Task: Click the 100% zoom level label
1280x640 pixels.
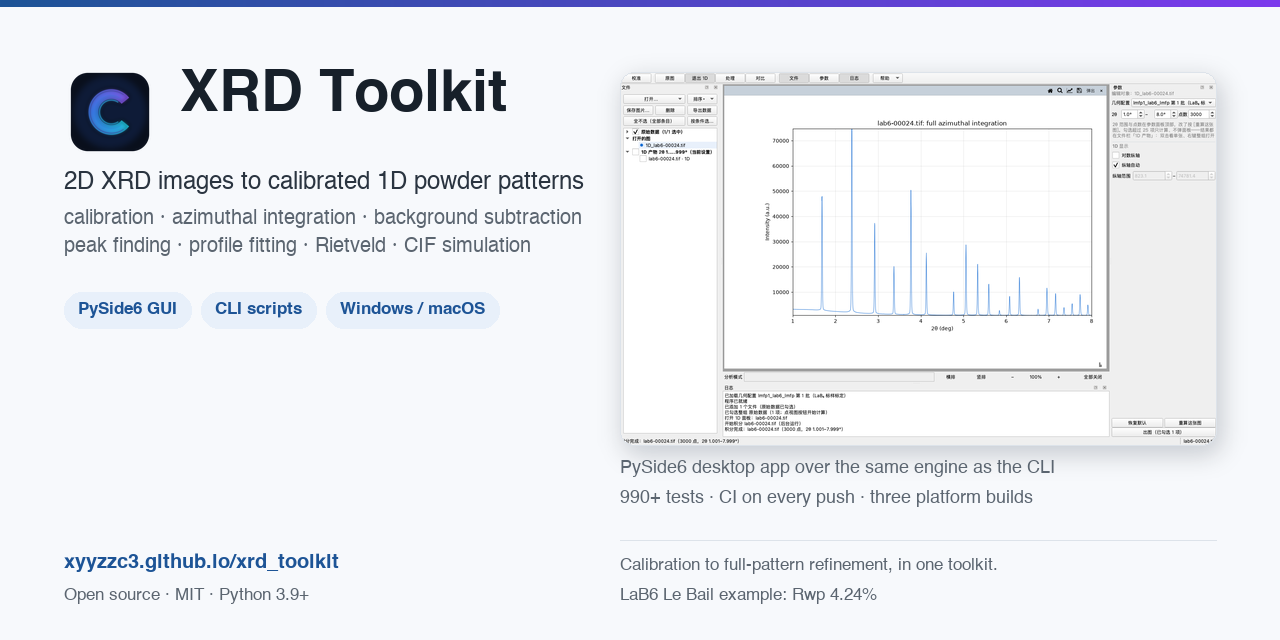Action: click(x=1036, y=377)
